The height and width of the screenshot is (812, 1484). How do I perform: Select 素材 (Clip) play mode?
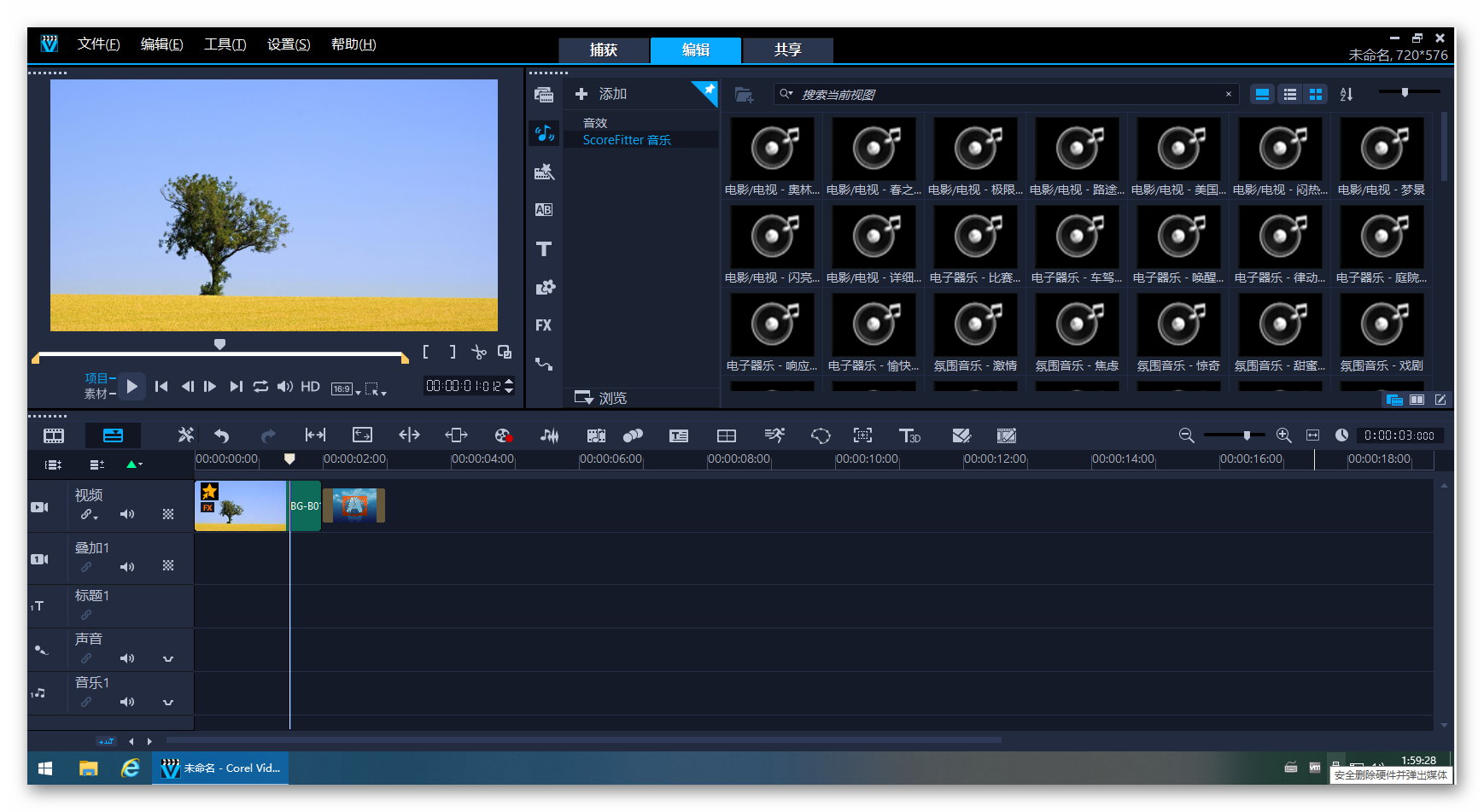96,394
